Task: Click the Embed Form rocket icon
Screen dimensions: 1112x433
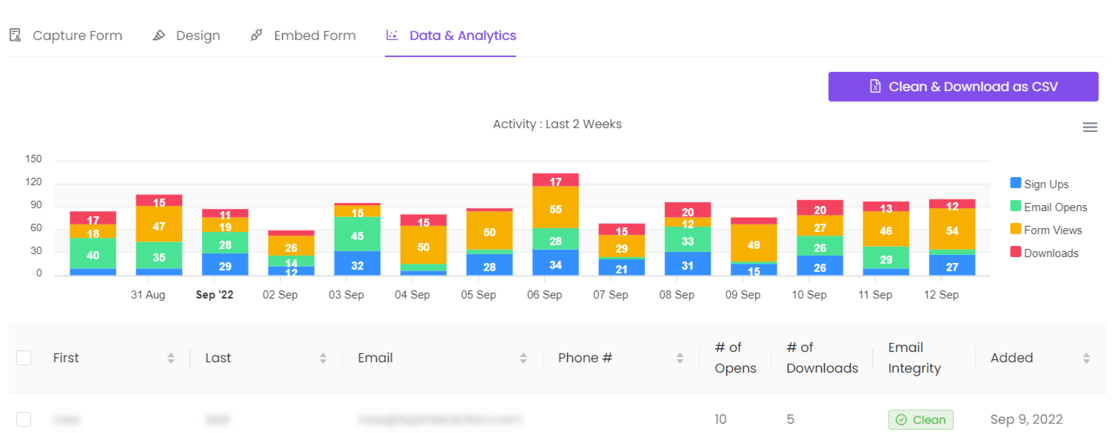Action: [257, 35]
